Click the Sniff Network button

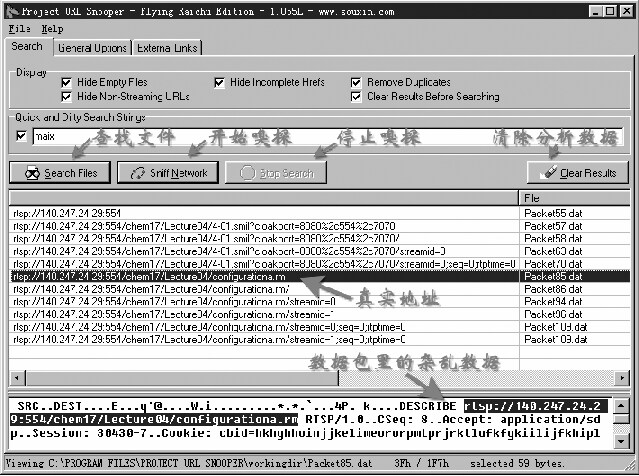(168, 173)
